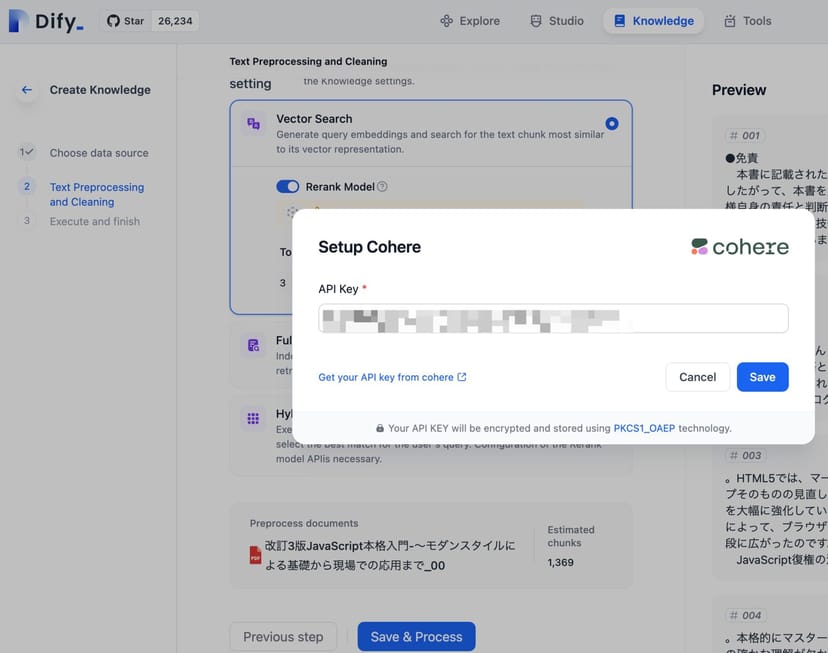Click the Cohere logo in dialog
The image size is (828, 653).
740,247
